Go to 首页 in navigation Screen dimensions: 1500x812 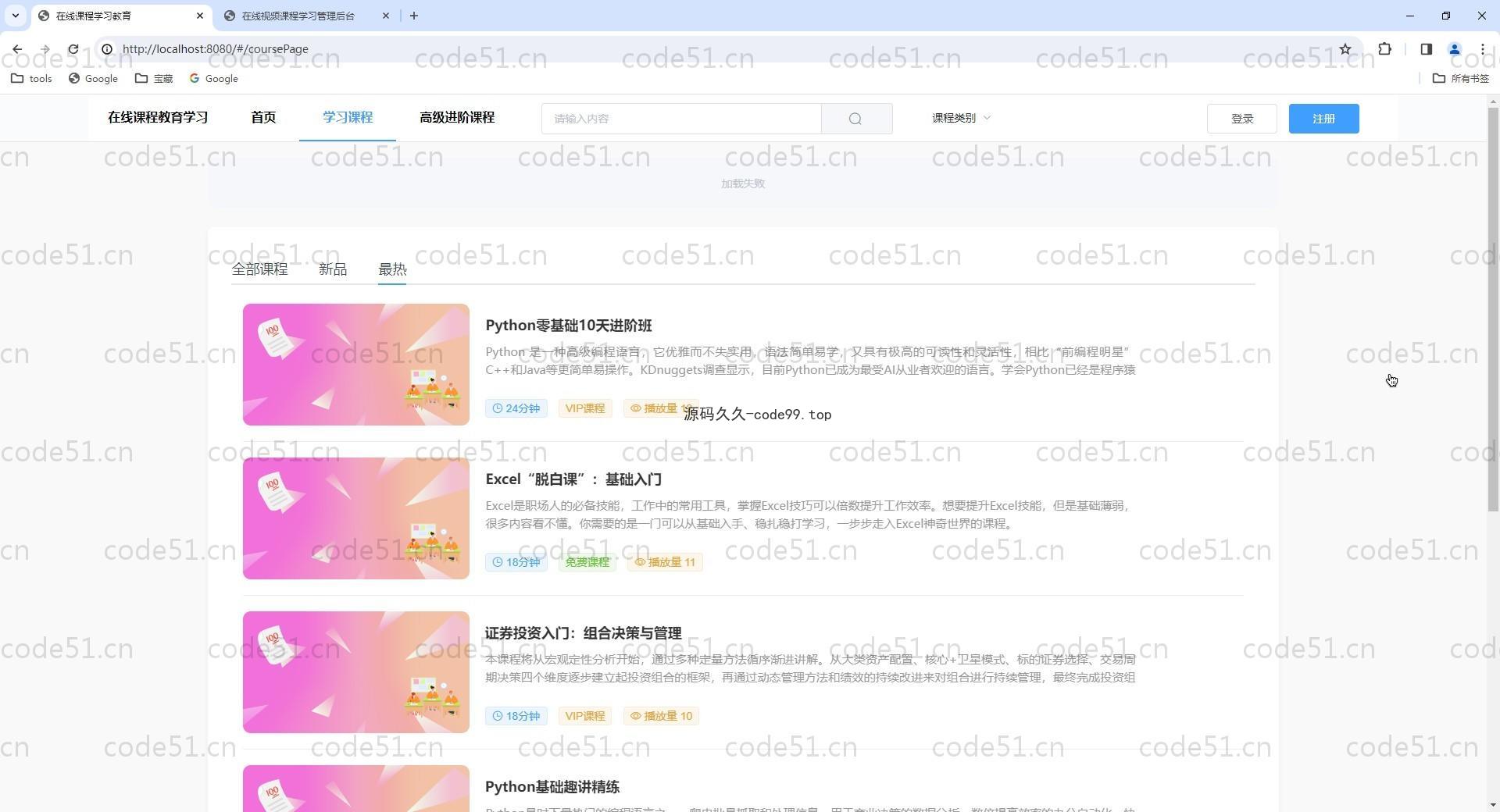[263, 118]
